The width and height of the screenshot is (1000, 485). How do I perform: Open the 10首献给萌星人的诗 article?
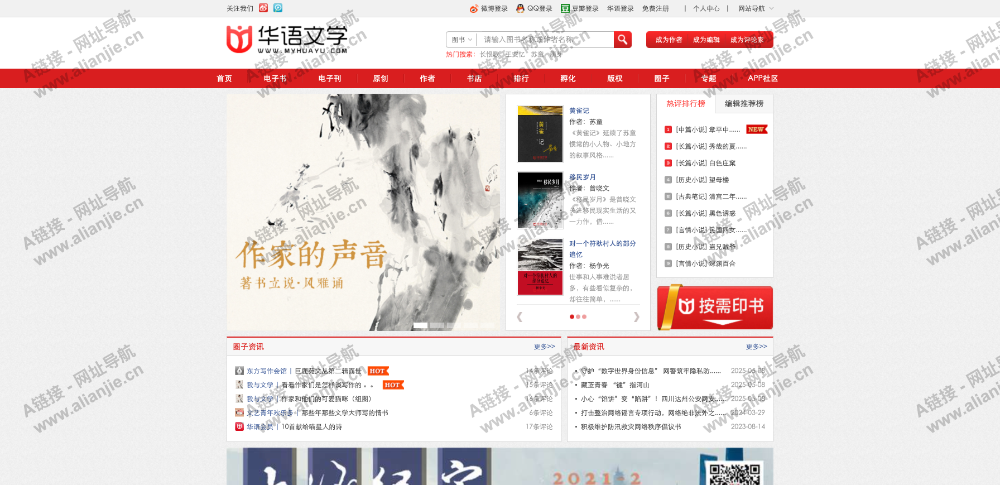point(312,427)
